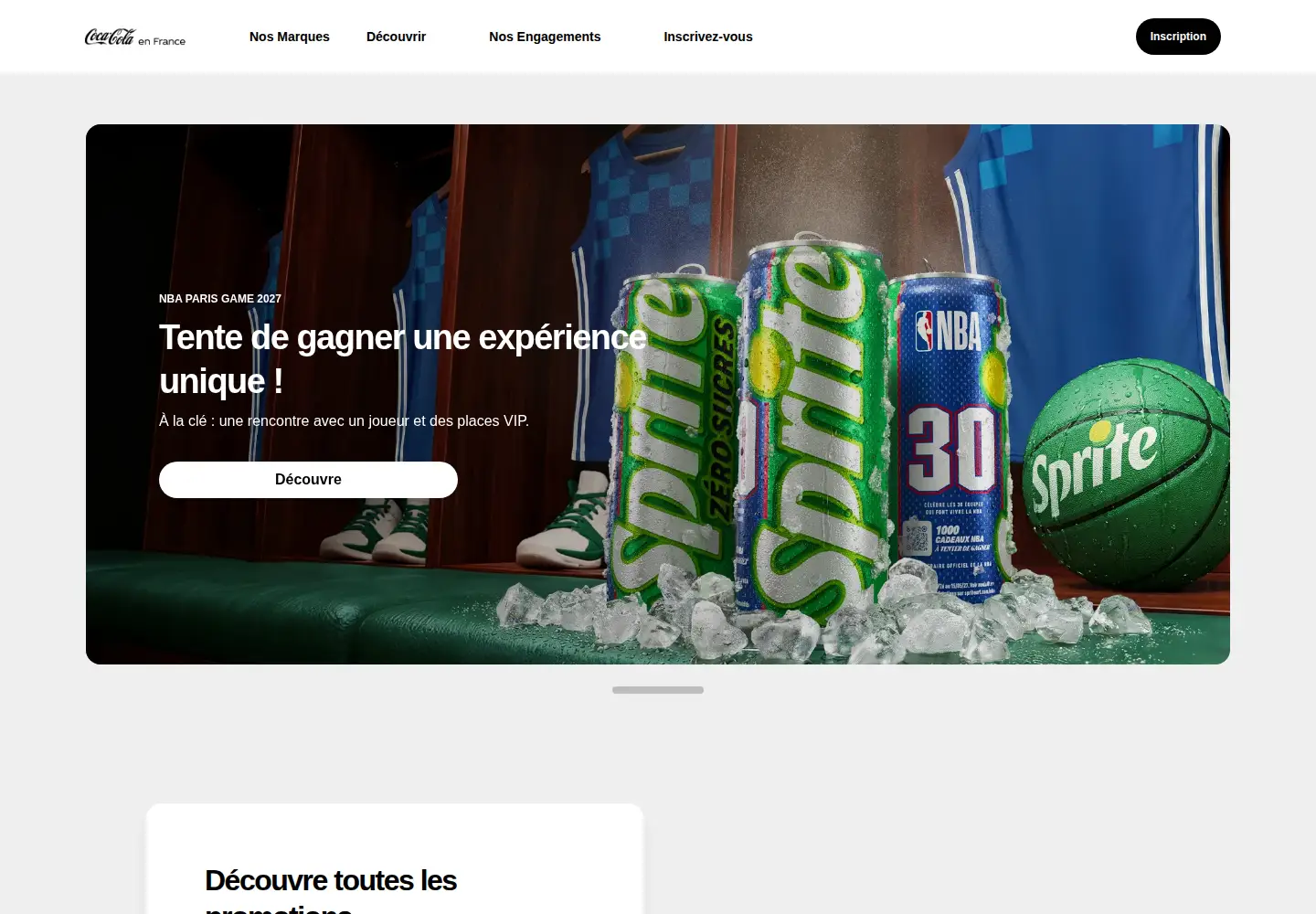Click the 'NBA PARIS GAME 2027' label
This screenshot has height=914, width=1316.
click(x=220, y=299)
